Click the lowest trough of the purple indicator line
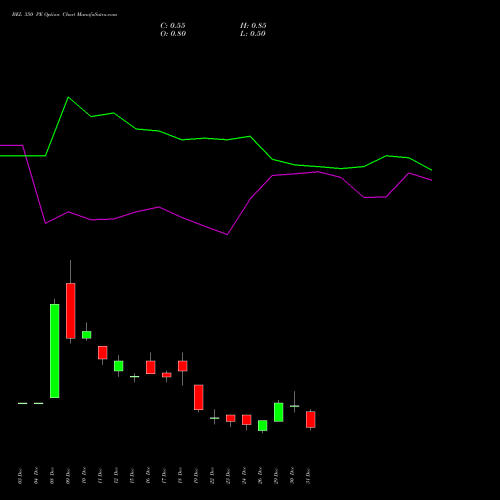 tap(227, 235)
